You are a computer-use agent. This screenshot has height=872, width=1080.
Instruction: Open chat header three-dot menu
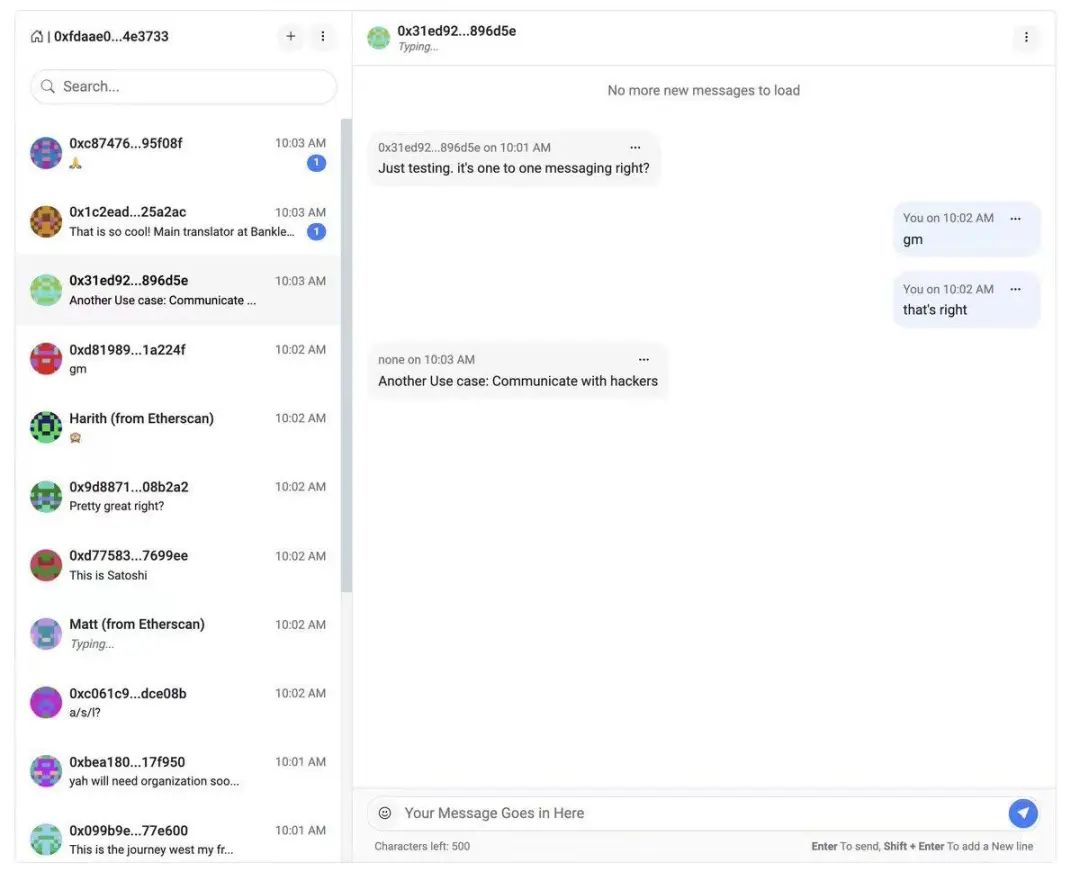[1025, 38]
